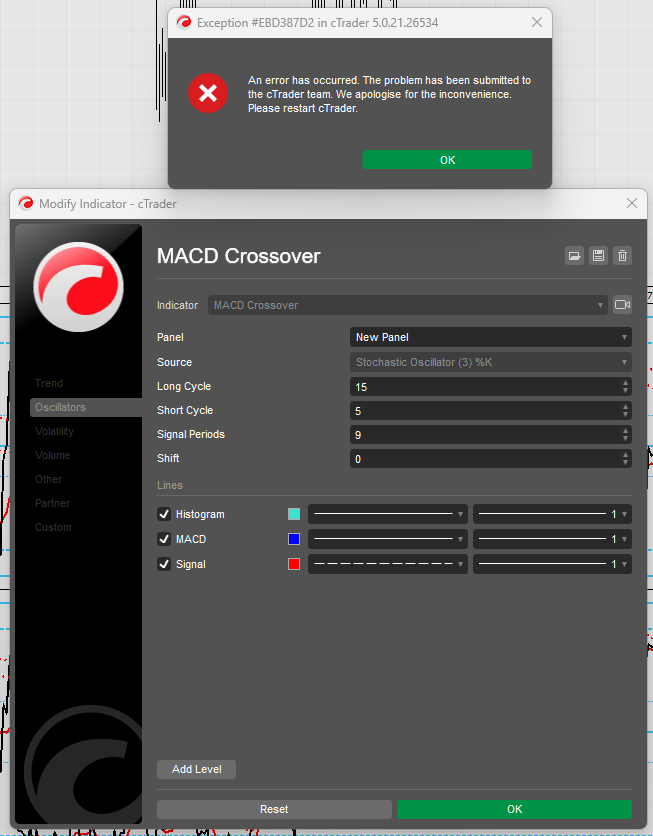The width and height of the screenshot is (653, 836).
Task: Select the Other category
Action: [x=49, y=479]
